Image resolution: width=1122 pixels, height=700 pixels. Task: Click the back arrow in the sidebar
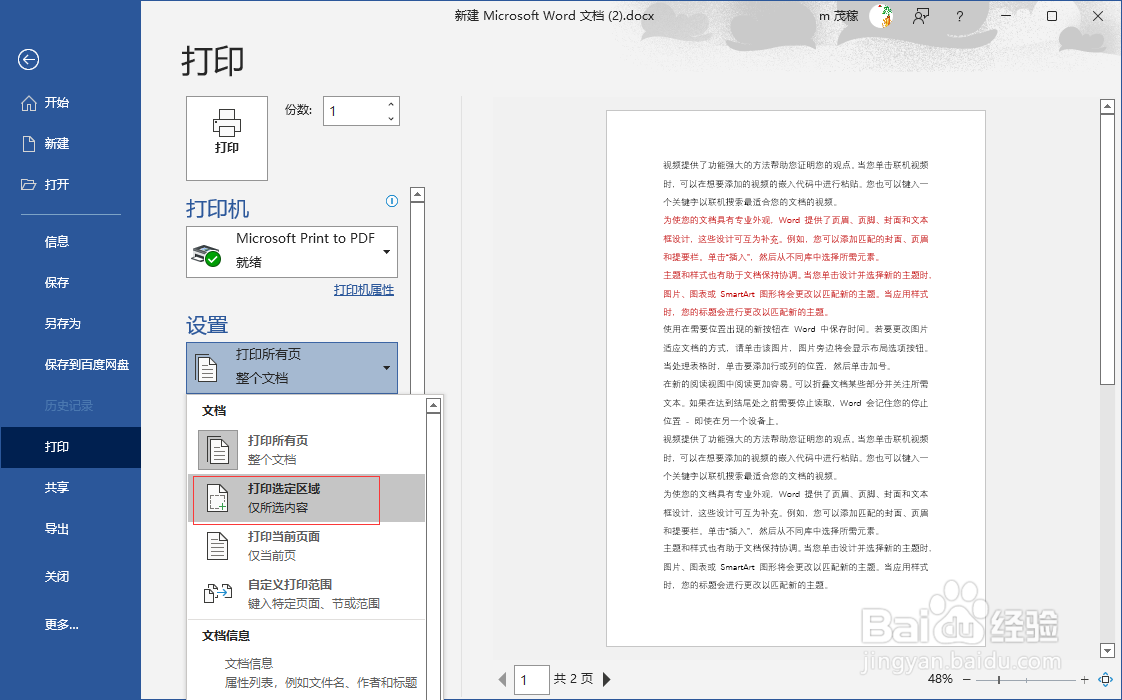pos(29,59)
